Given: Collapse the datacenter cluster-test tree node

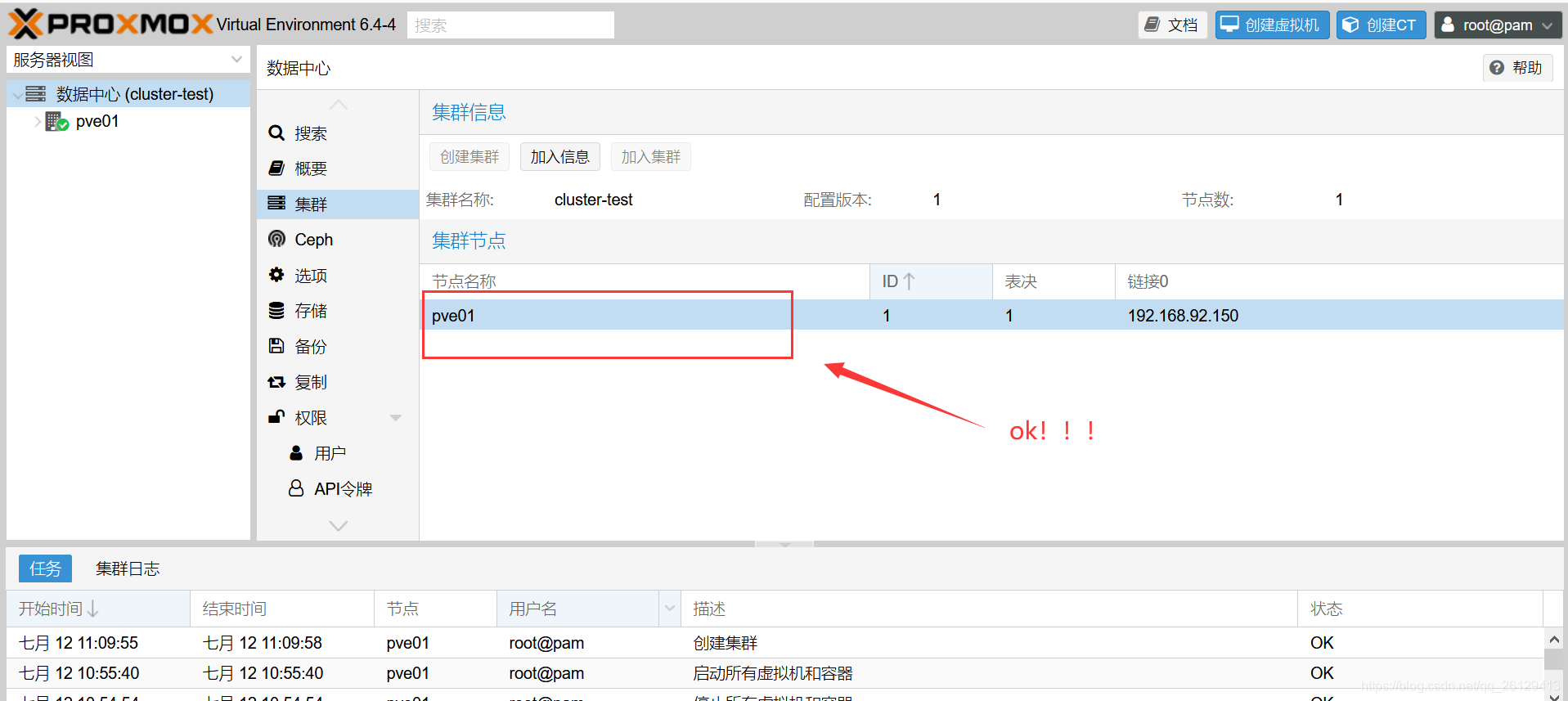Looking at the screenshot, I should (17, 95).
